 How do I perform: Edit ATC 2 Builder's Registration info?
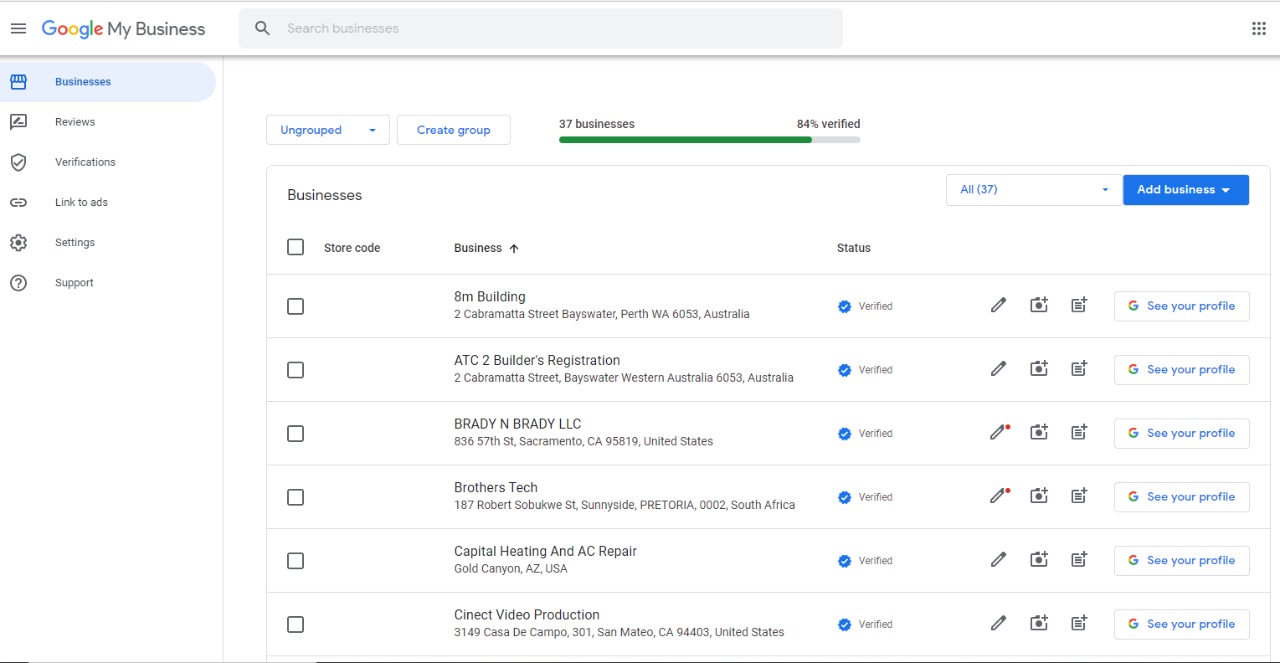[998, 370]
